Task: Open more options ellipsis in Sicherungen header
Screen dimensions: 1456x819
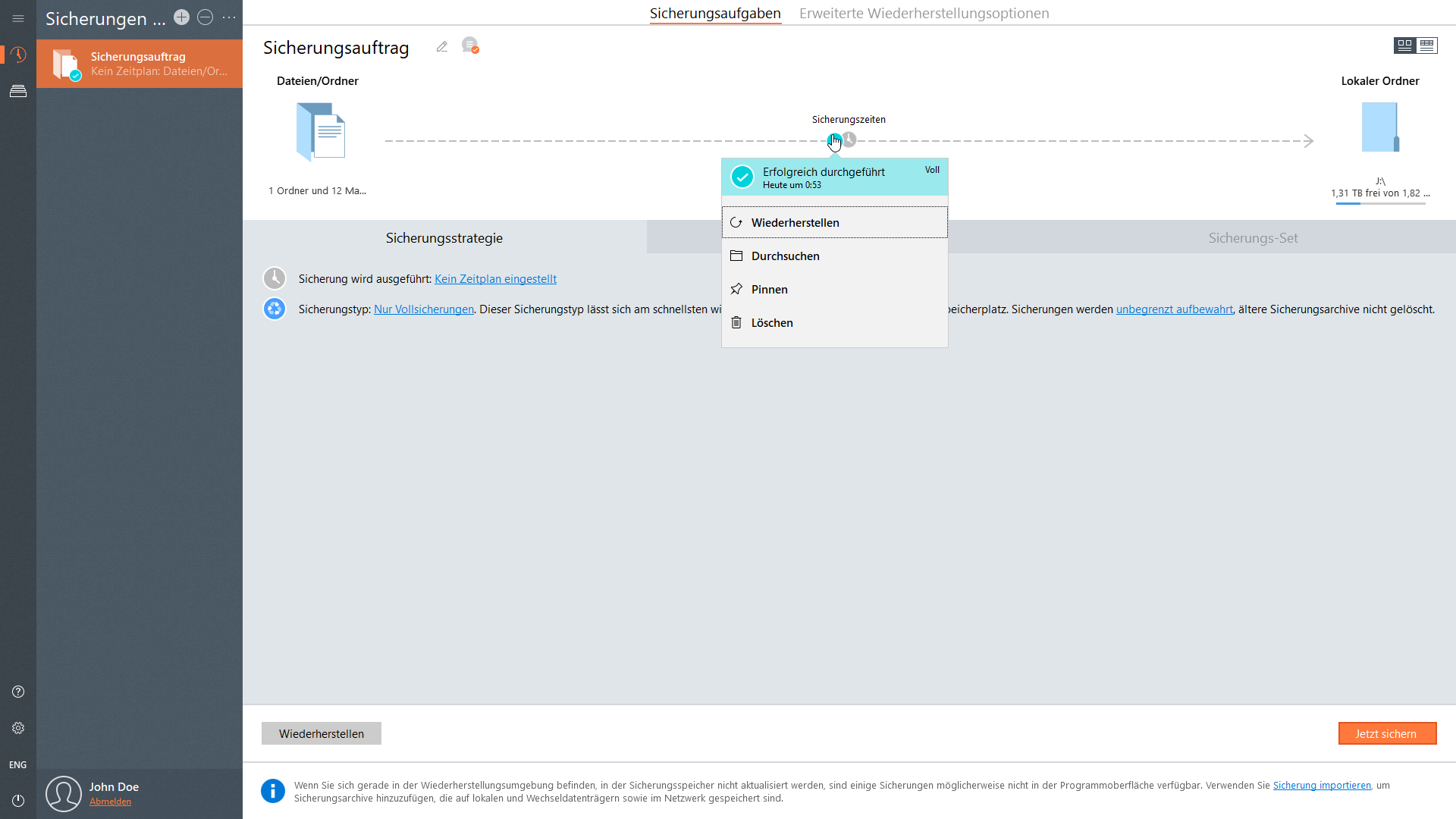Action: (x=229, y=17)
